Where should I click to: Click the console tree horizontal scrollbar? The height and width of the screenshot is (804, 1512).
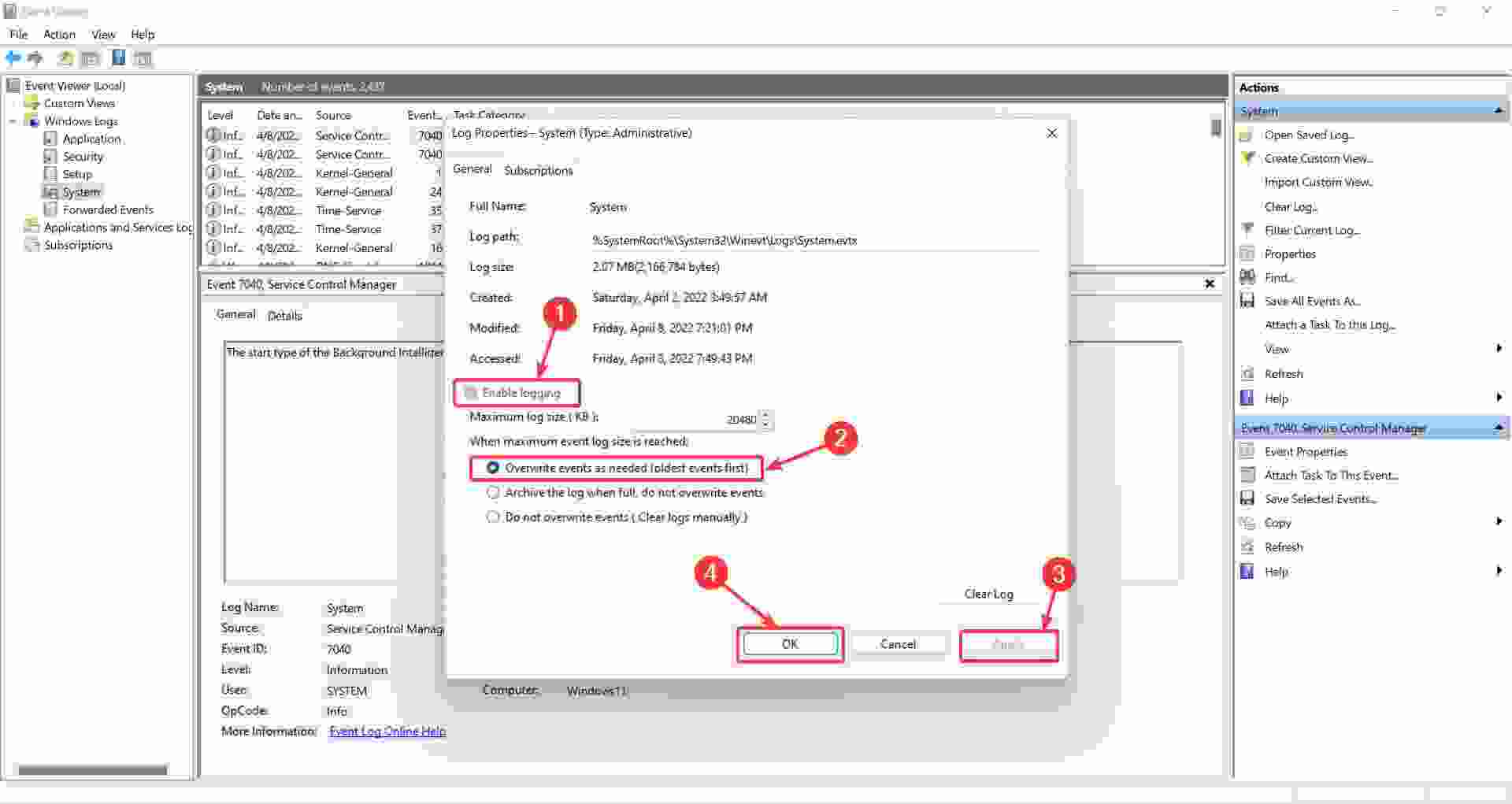(x=93, y=769)
